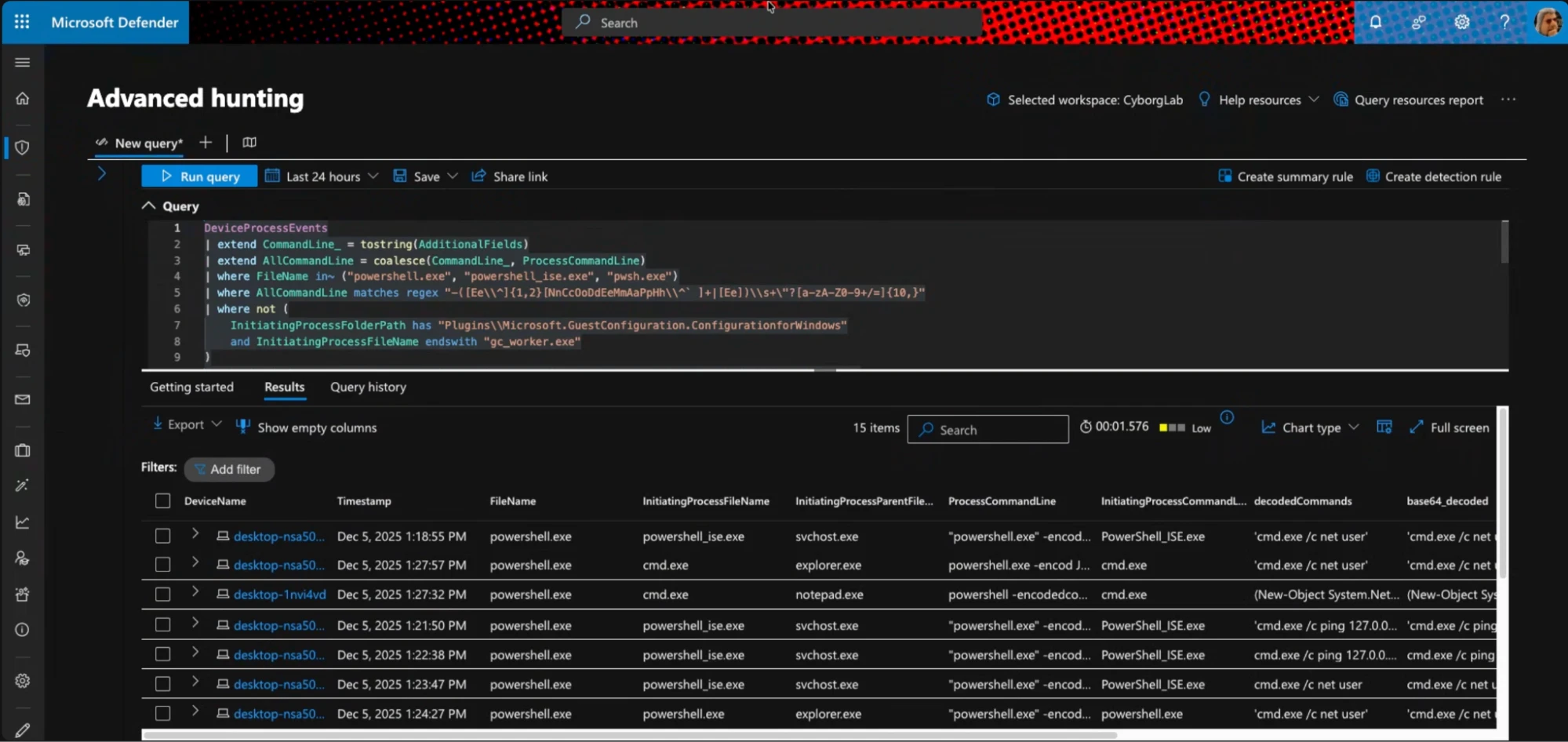Open the desktop-1nvi4vd device link
The height and width of the screenshot is (742, 1568).
pos(279,595)
